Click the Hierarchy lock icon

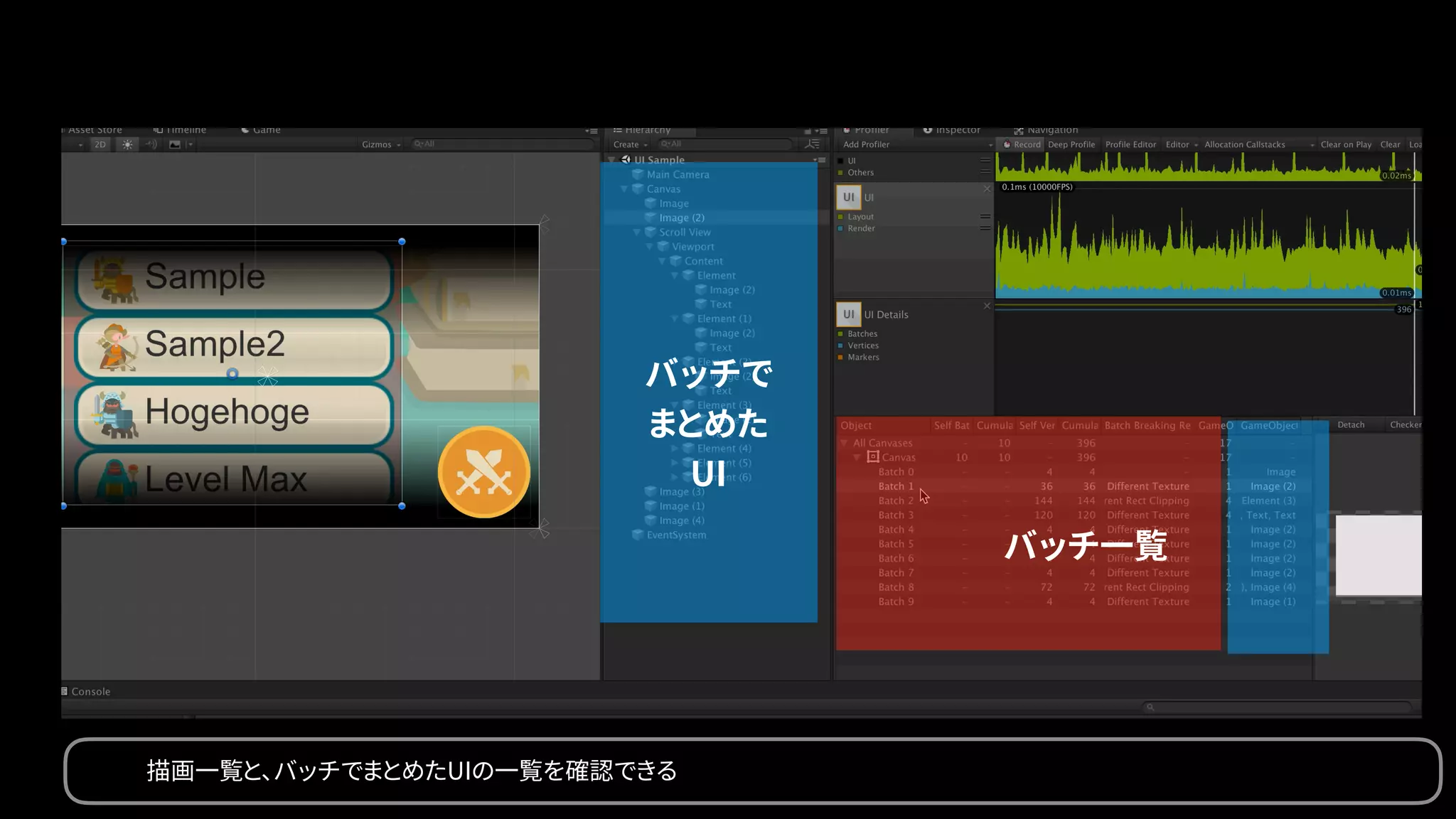pos(808,131)
